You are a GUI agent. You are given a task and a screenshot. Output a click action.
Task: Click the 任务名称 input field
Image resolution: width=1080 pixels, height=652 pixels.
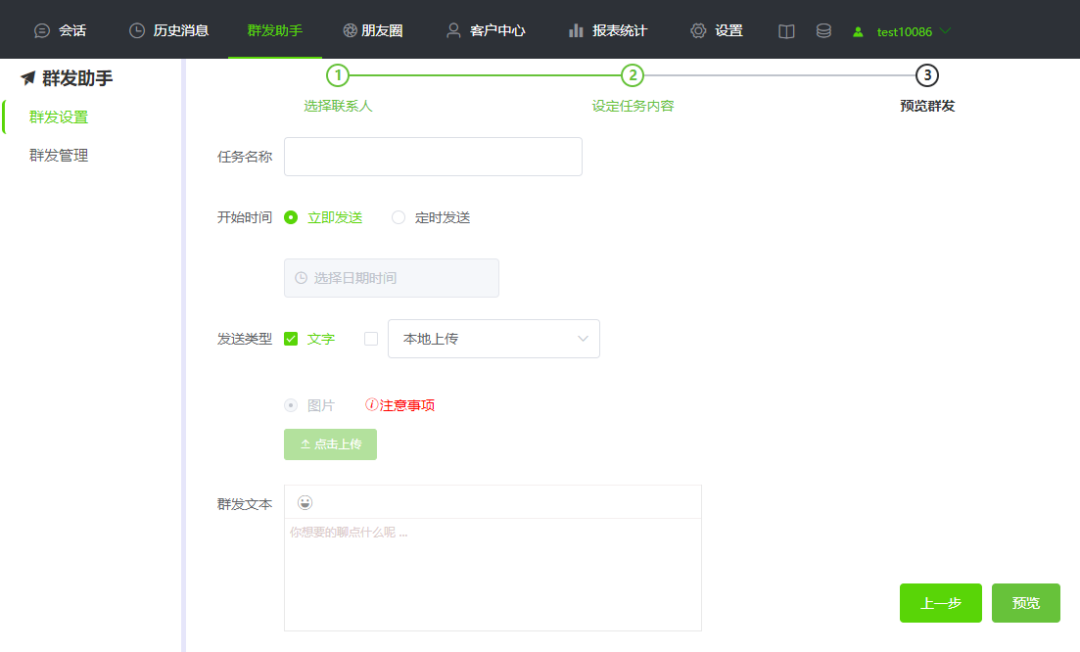click(x=432, y=156)
